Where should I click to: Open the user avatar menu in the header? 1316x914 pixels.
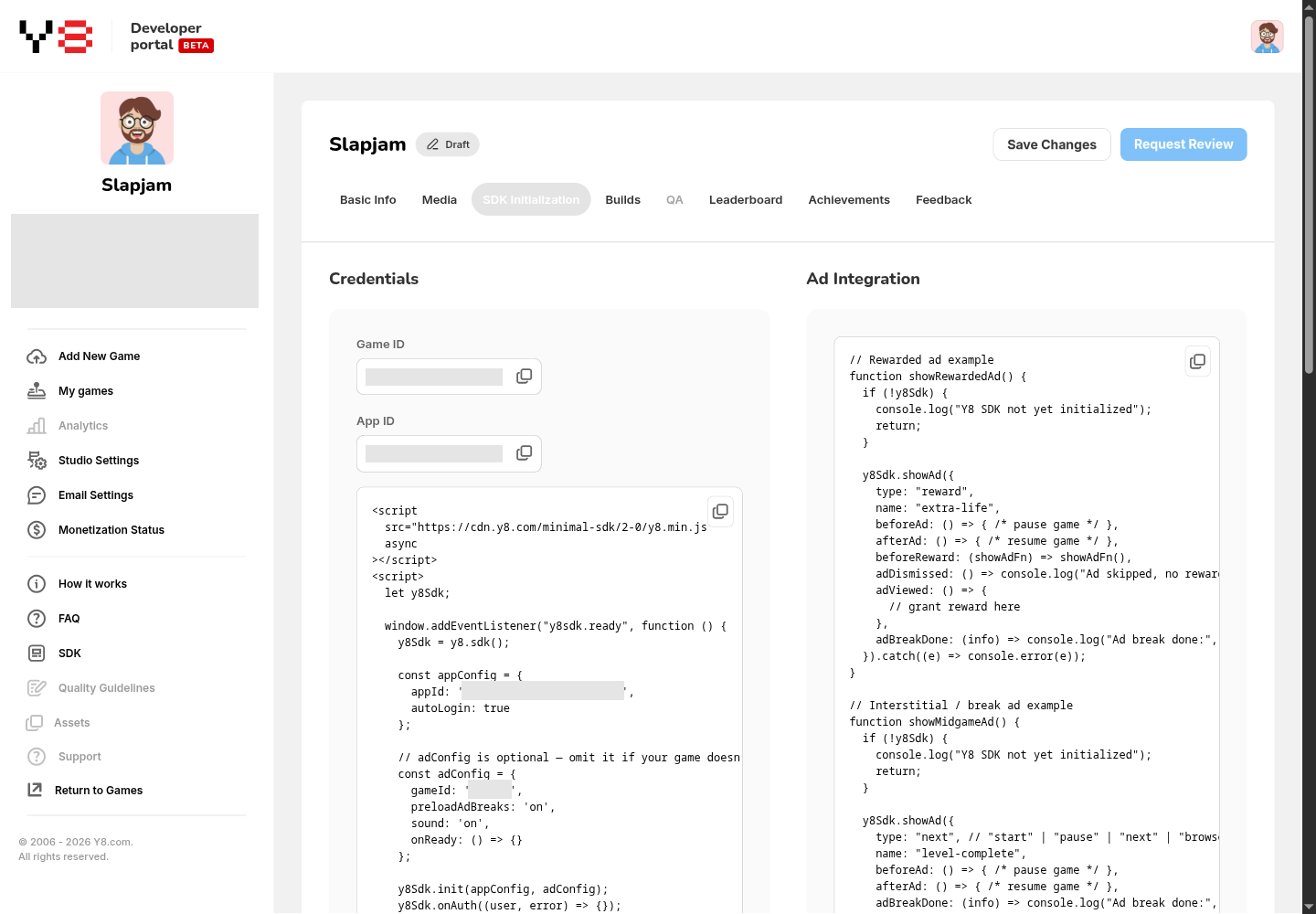coord(1267,37)
